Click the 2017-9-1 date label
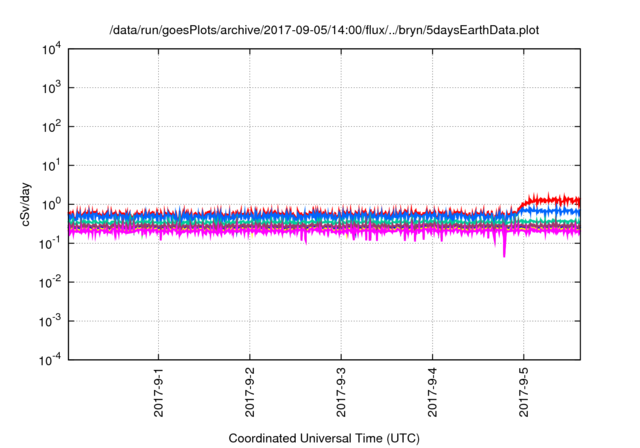This screenshot has width=640, height=448. tap(158, 392)
